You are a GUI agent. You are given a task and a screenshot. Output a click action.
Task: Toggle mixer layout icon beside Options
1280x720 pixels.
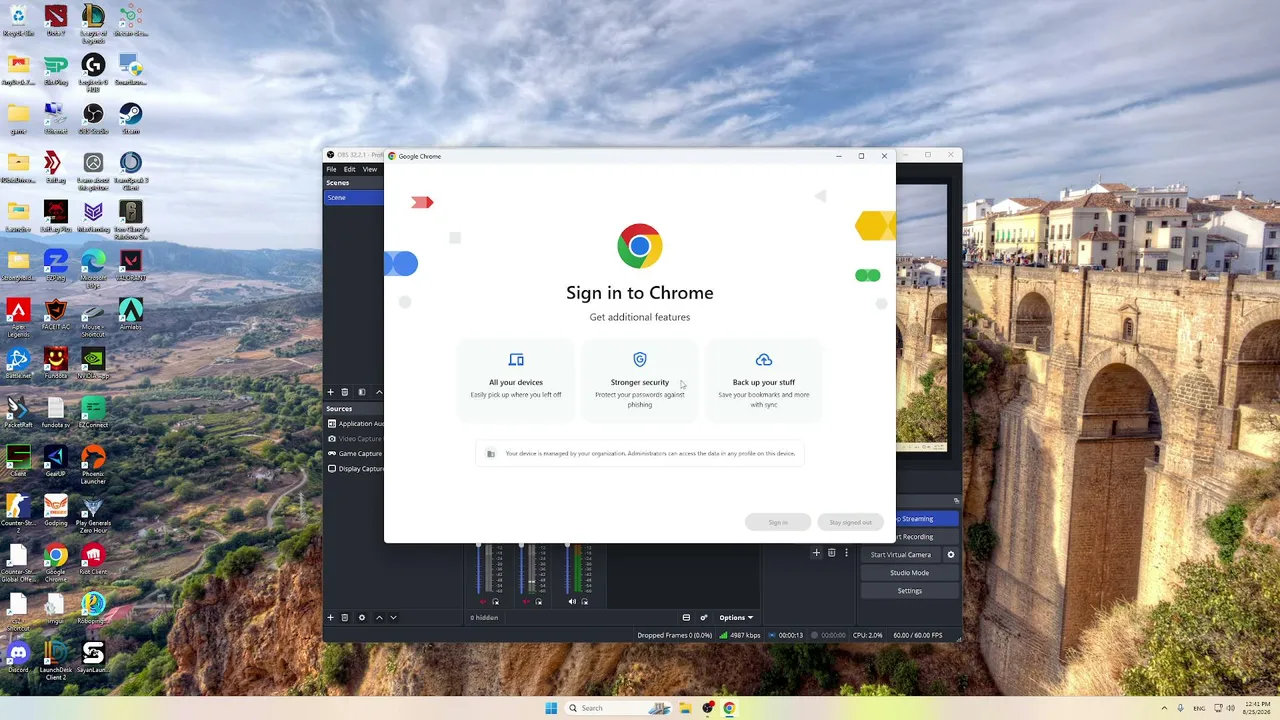[686, 618]
